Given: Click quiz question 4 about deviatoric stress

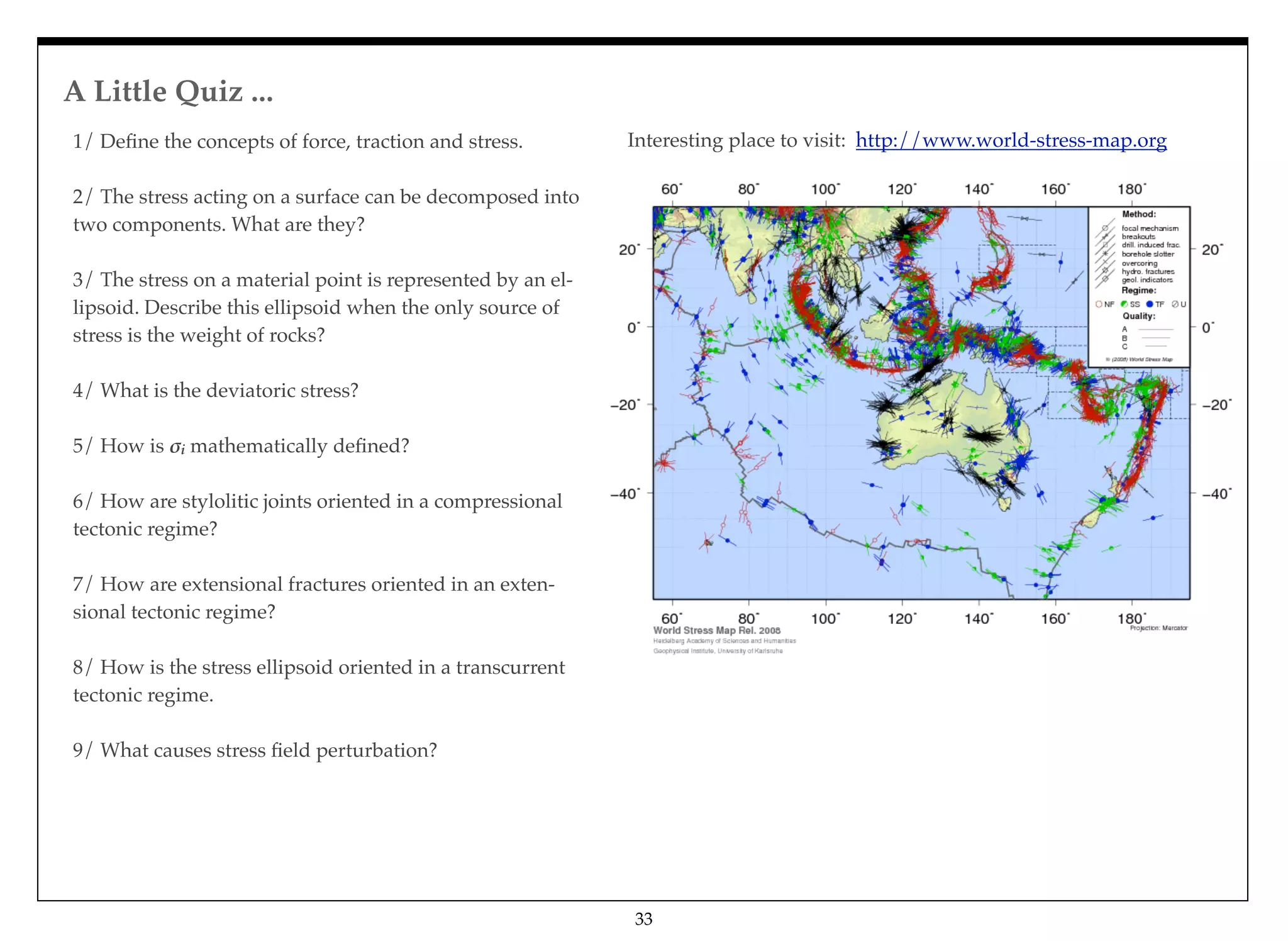Looking at the screenshot, I should click(x=216, y=391).
